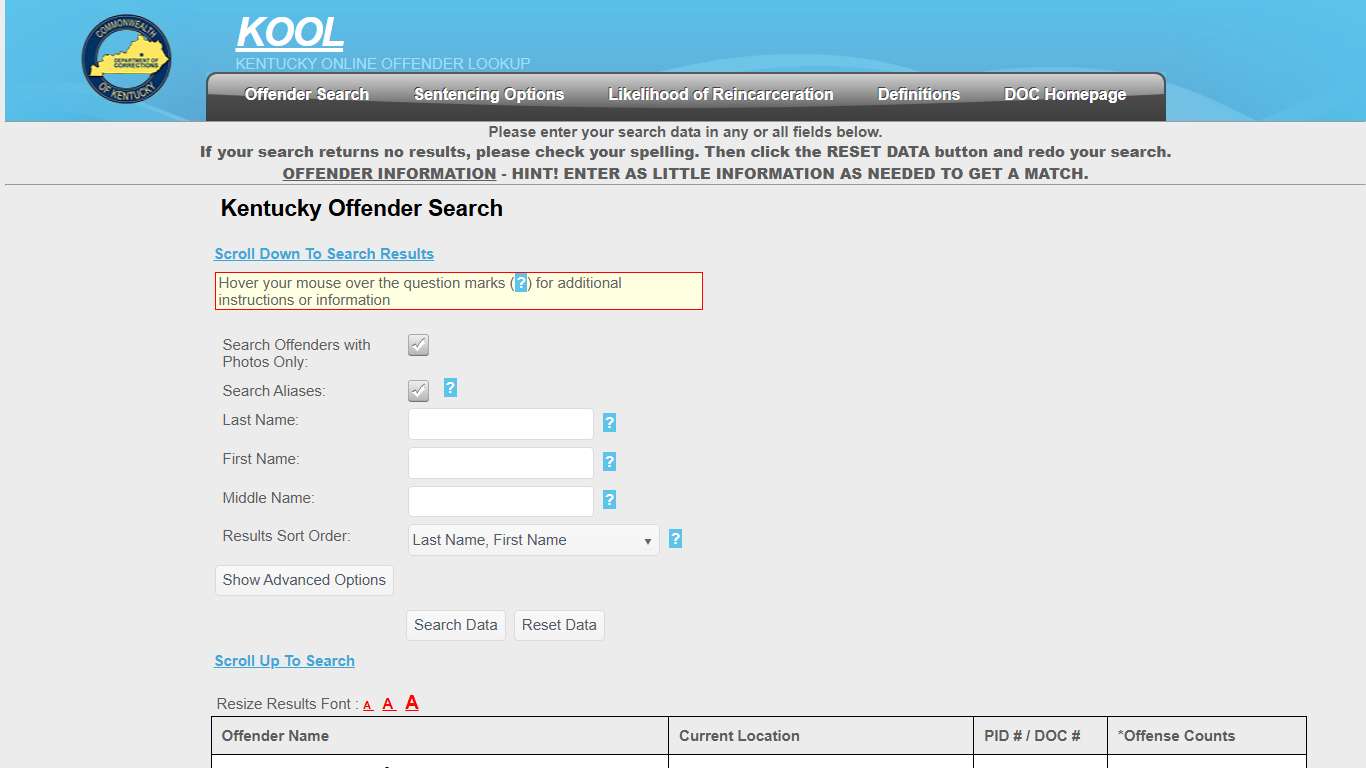Click inside the Last Name input field

click(x=500, y=423)
